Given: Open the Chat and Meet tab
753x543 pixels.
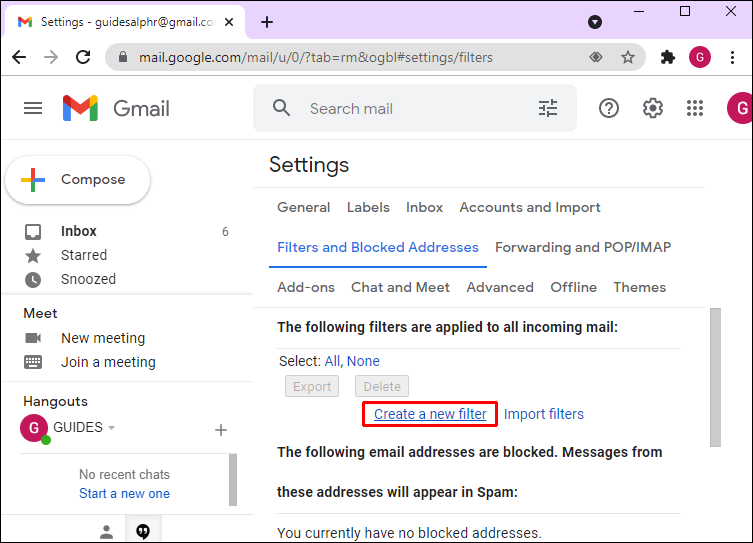Looking at the screenshot, I should click(x=401, y=287).
